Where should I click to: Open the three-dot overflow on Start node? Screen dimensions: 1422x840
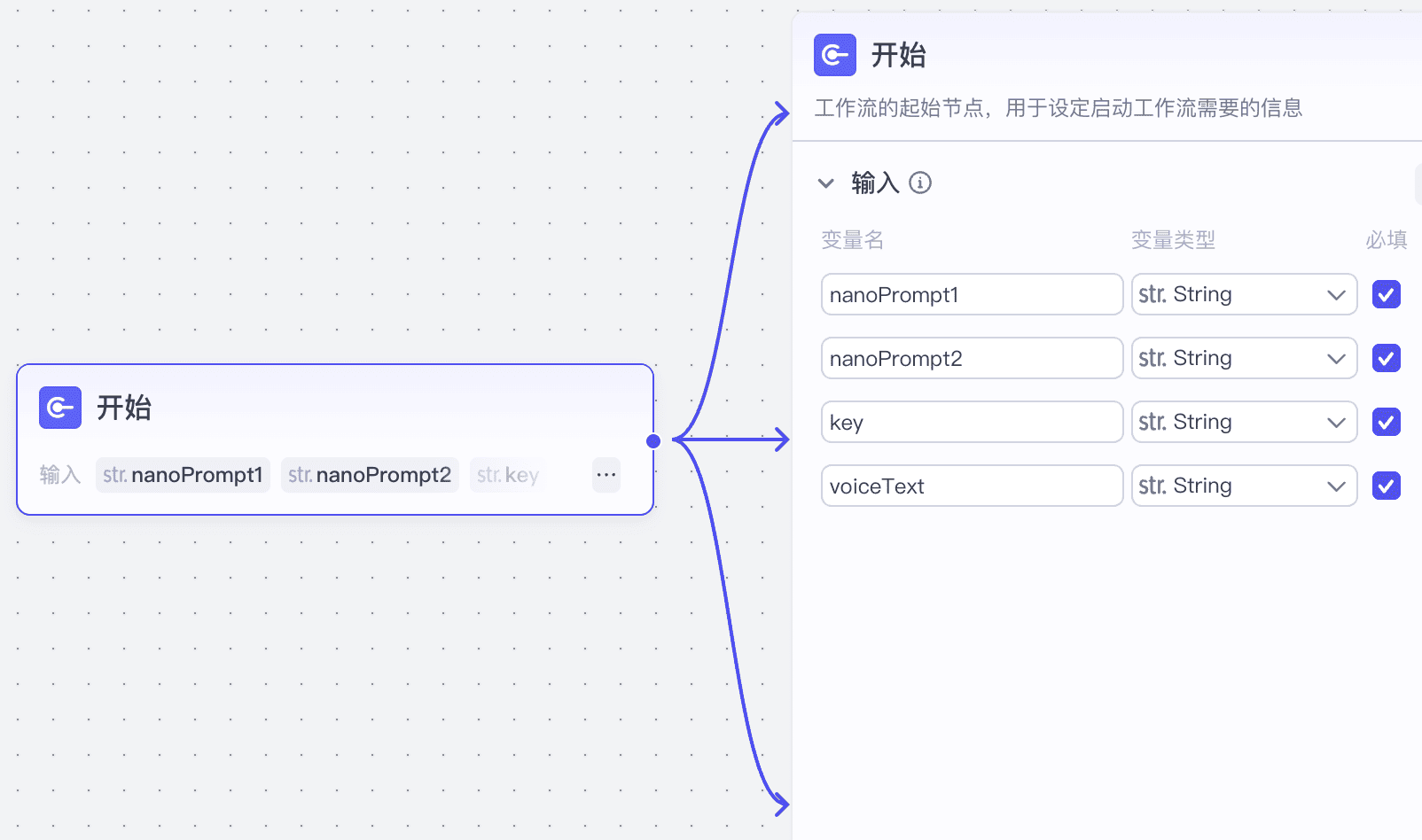coord(606,475)
